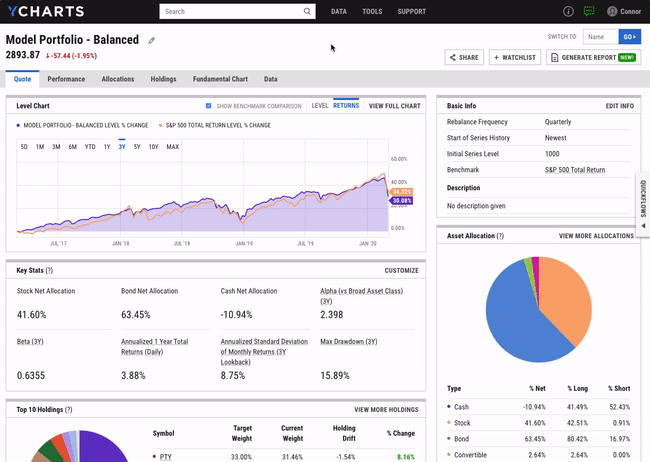Click the Connor user avatar icon

click(x=612, y=11)
